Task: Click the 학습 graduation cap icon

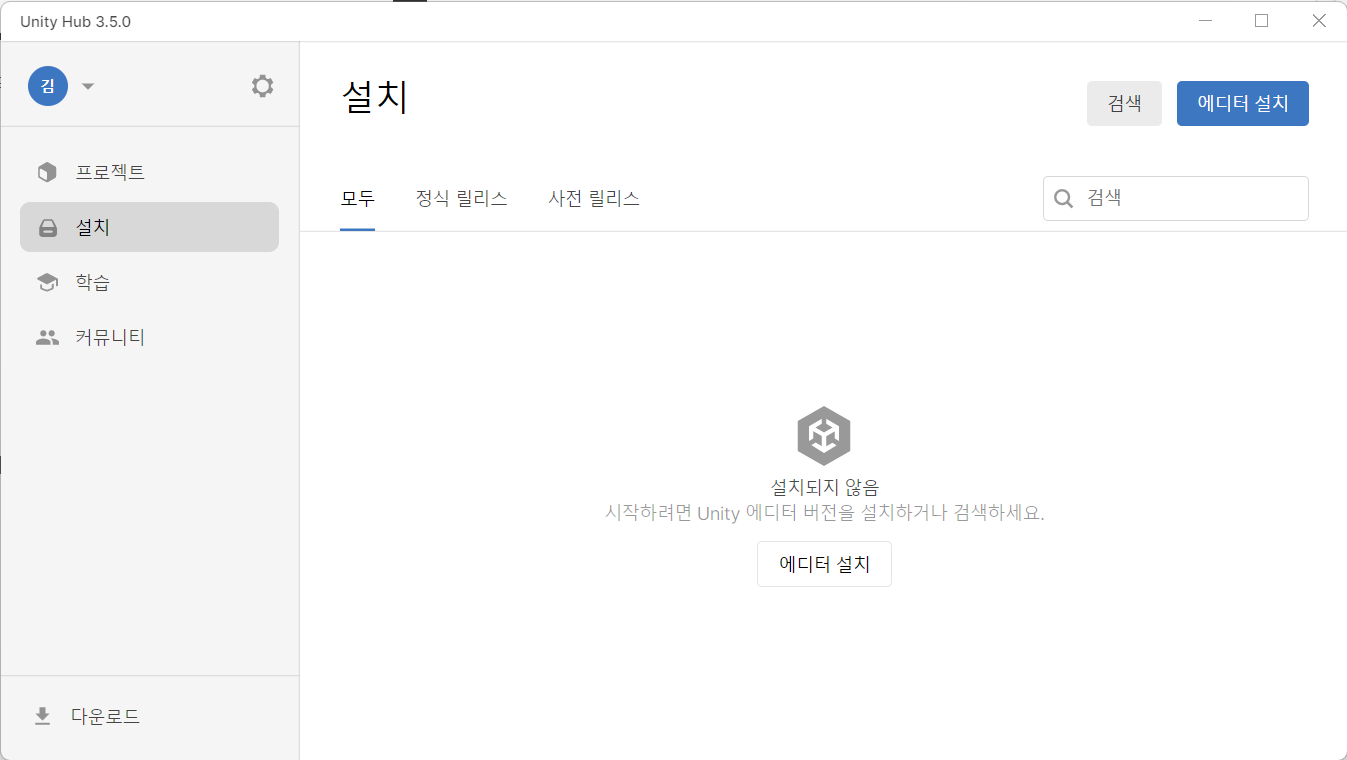Action: (x=47, y=283)
